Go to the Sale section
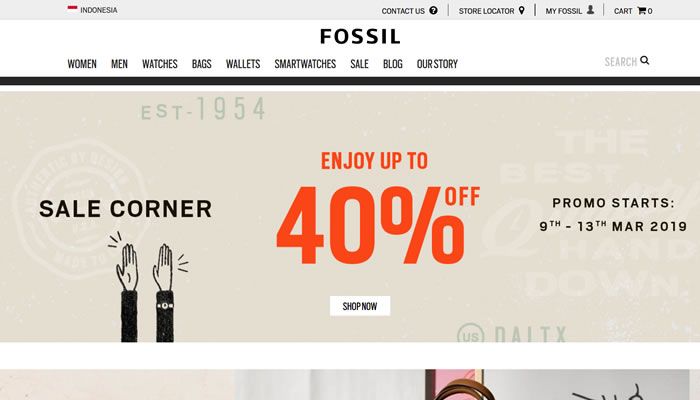700x400 pixels. tap(359, 64)
